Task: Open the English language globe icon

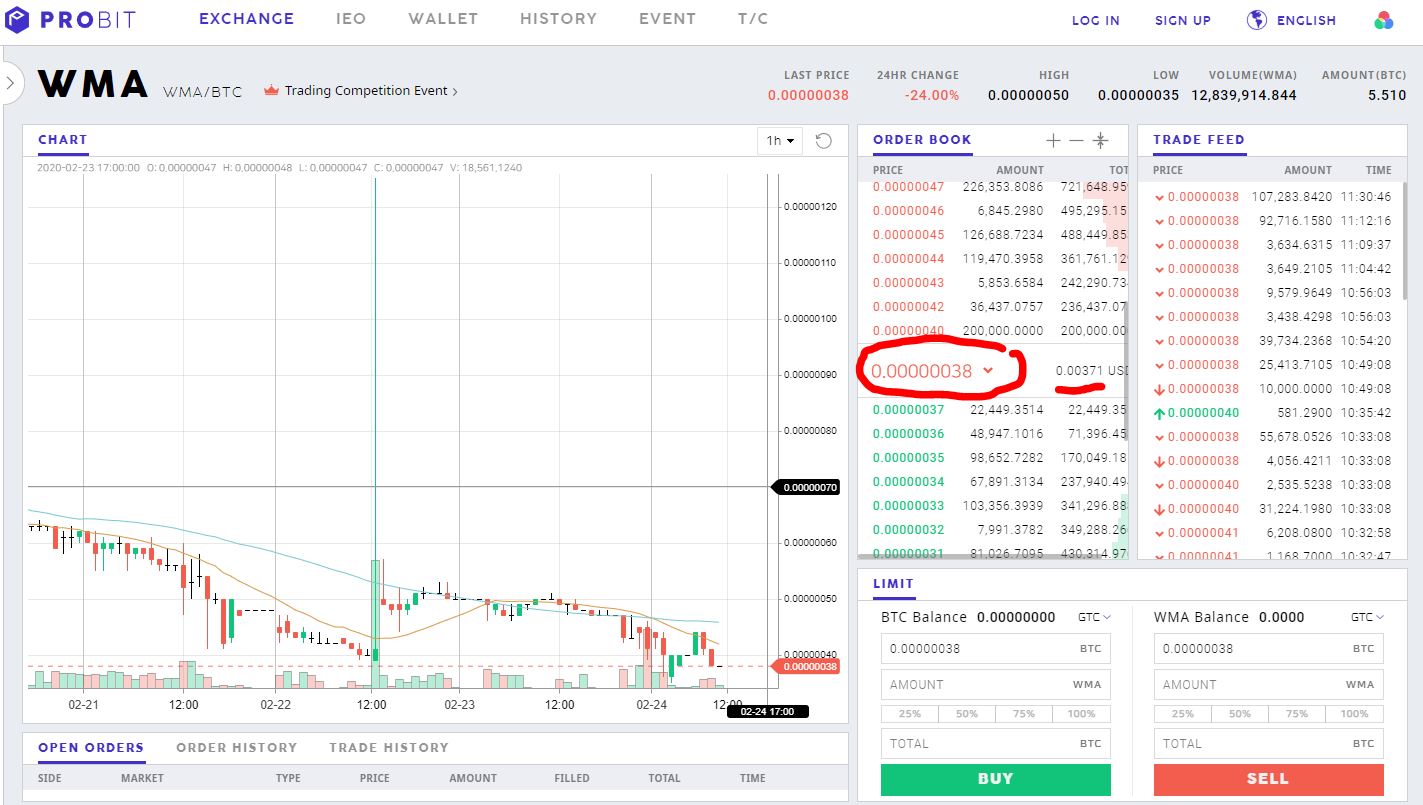Action: pyautogui.click(x=1256, y=19)
